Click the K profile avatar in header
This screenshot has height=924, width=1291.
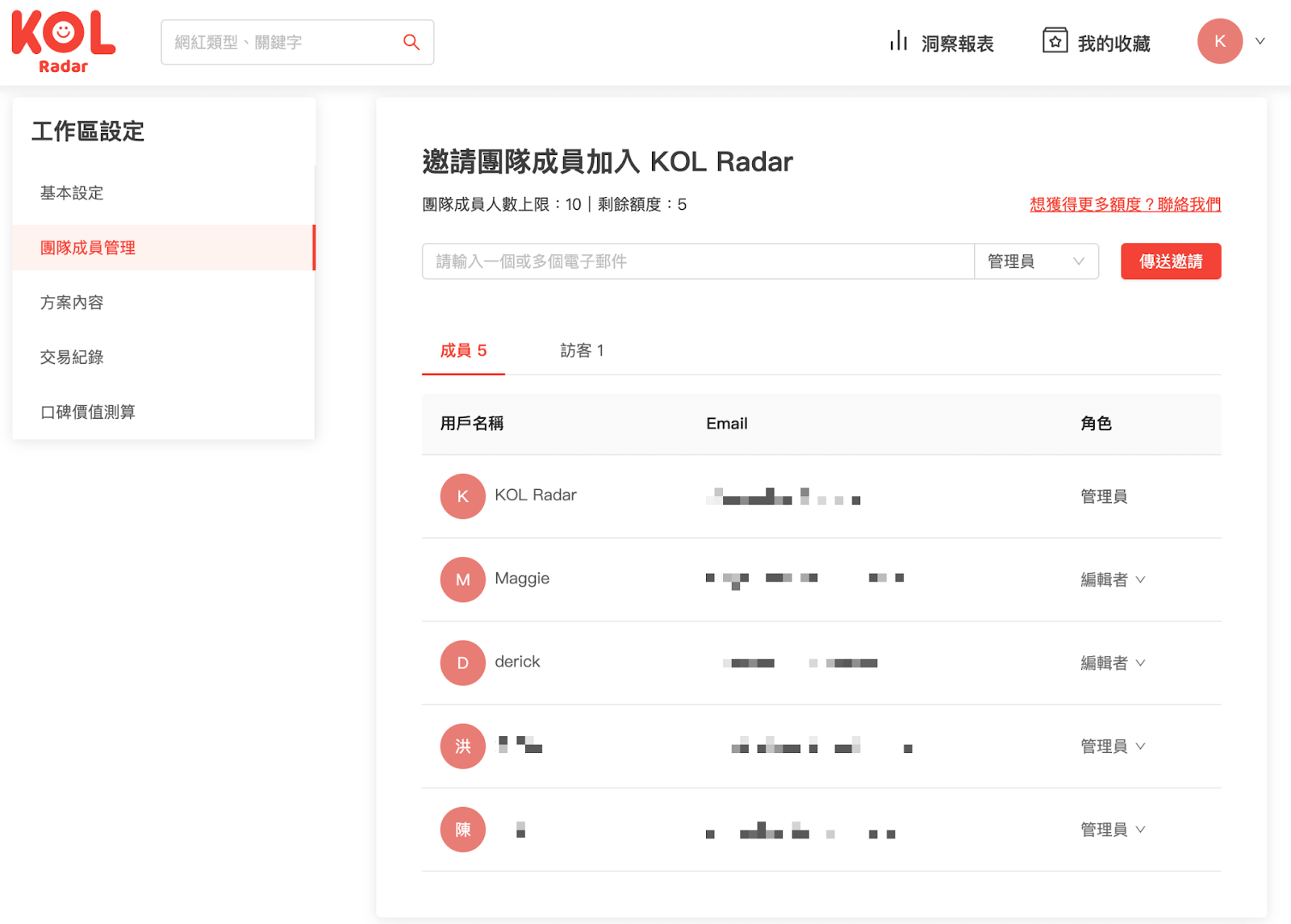click(1220, 41)
